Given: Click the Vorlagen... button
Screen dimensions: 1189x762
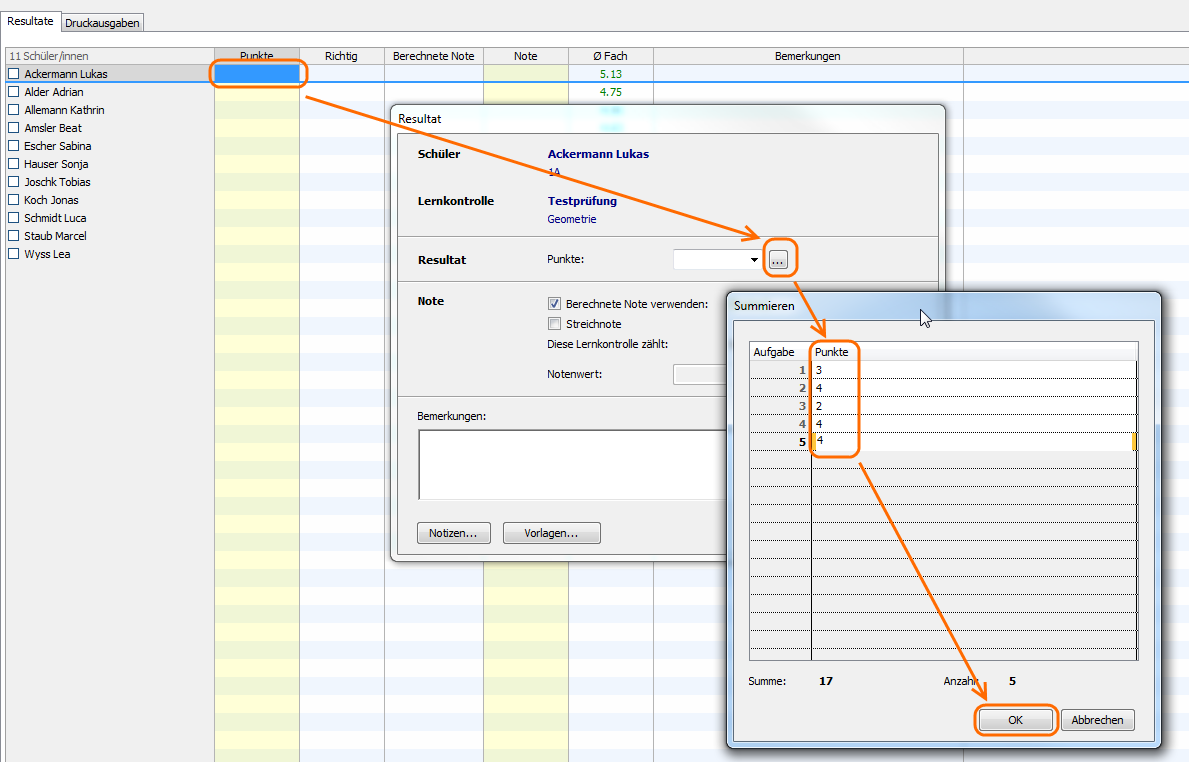Looking at the screenshot, I should coord(551,533).
